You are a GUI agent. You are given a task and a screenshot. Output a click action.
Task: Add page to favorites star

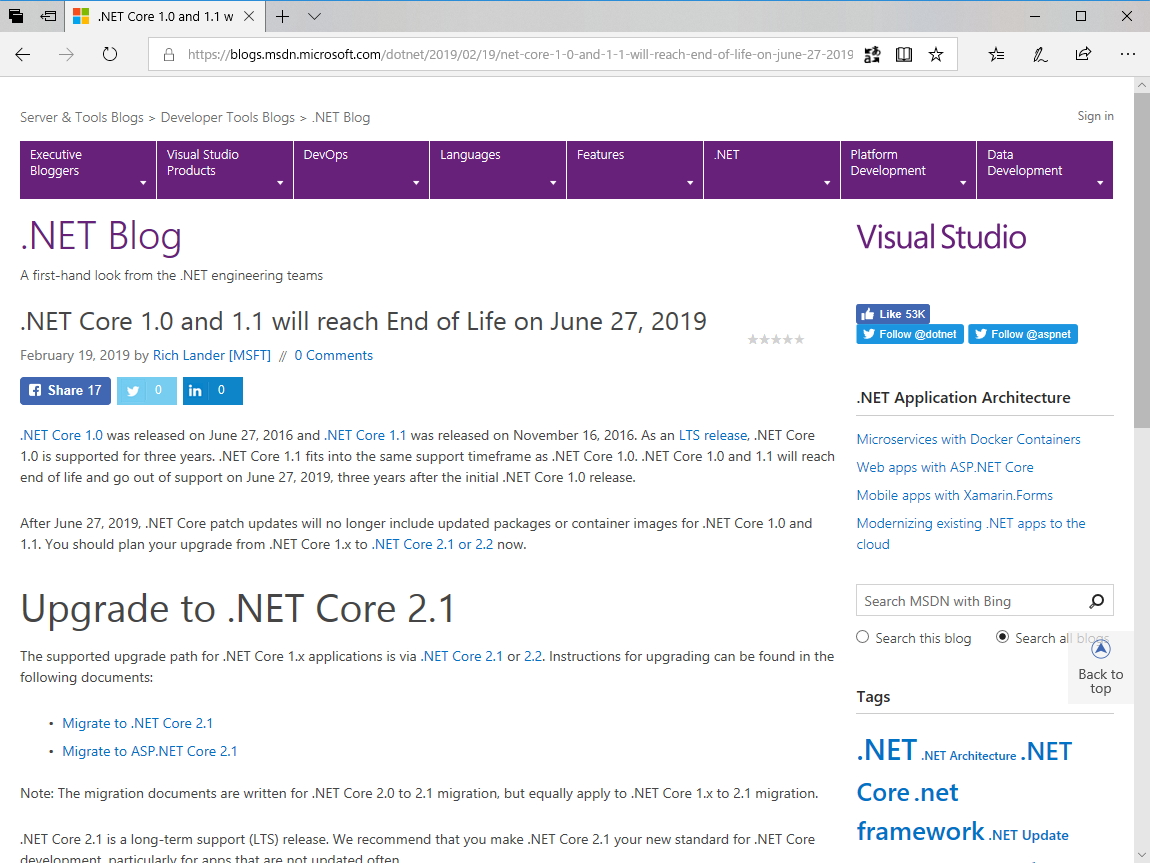point(936,54)
